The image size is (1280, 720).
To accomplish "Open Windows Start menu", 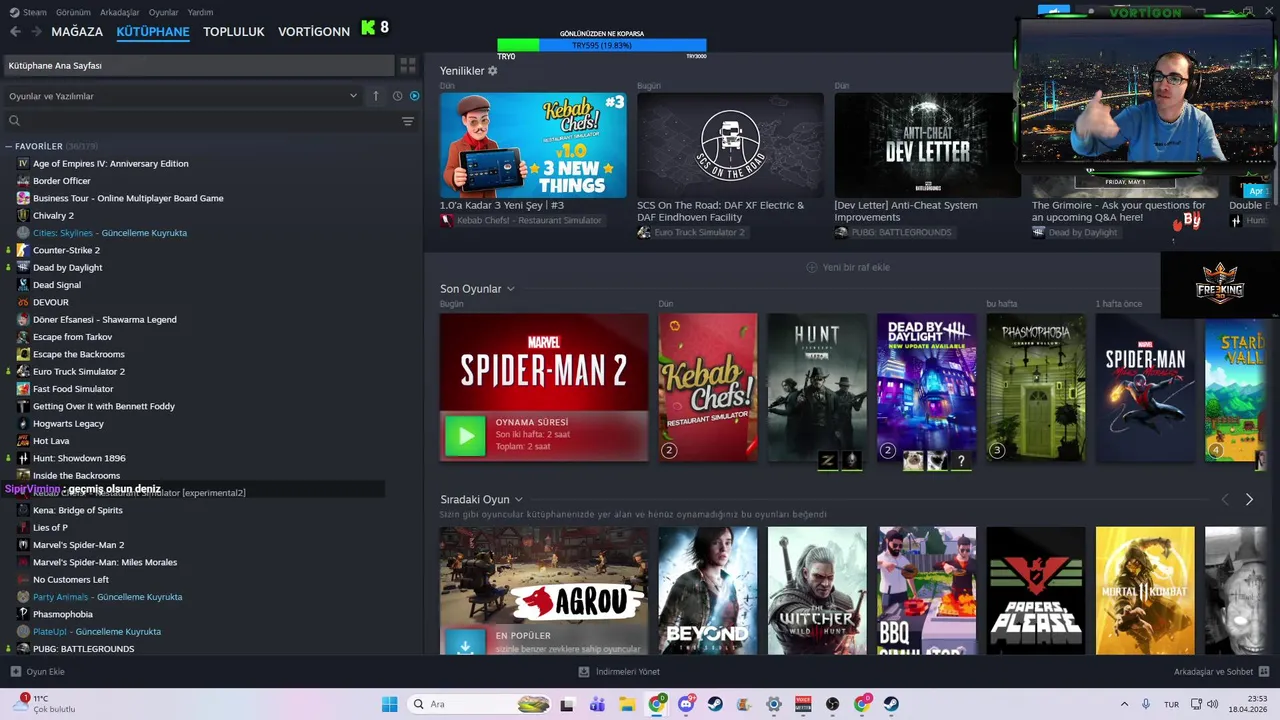I will (x=389, y=704).
